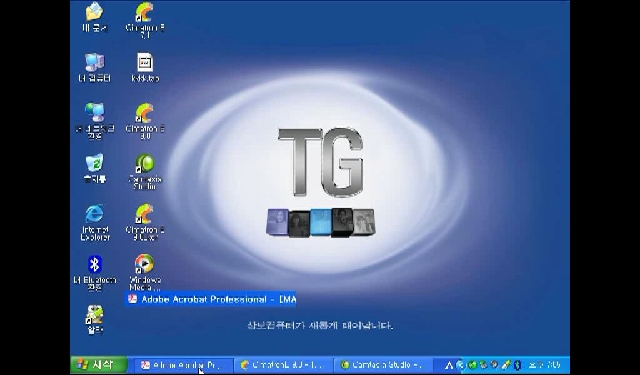This screenshot has height=375, width=640.
Task: Select the Internet Explorer desktop icon
Action: (x=95, y=222)
